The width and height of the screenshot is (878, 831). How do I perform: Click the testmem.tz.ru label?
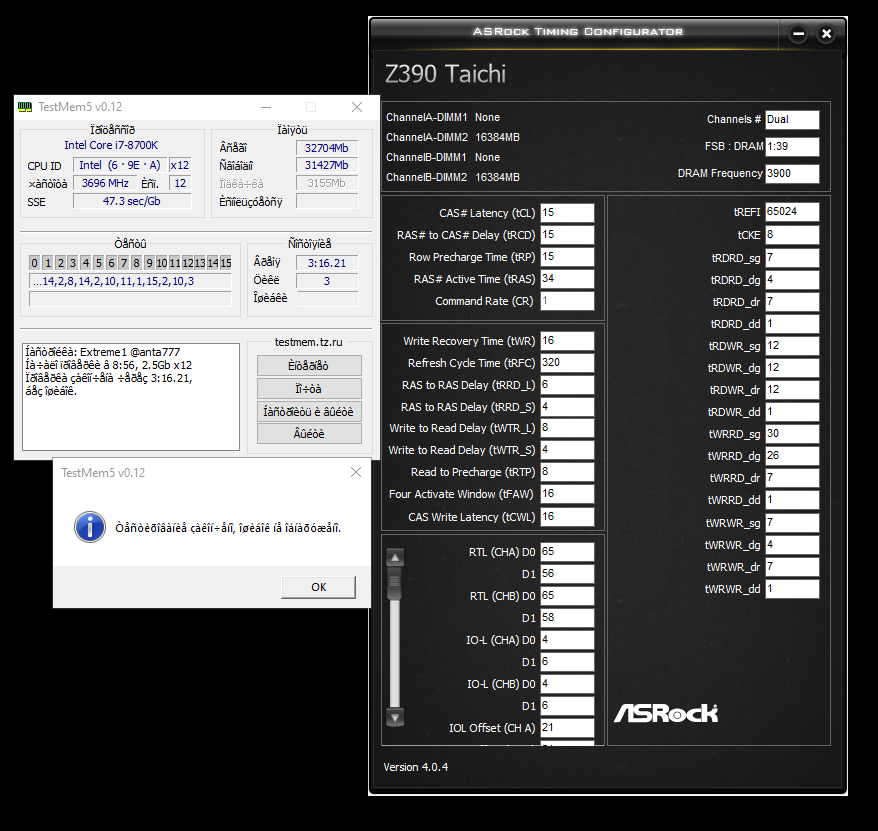tap(309, 342)
